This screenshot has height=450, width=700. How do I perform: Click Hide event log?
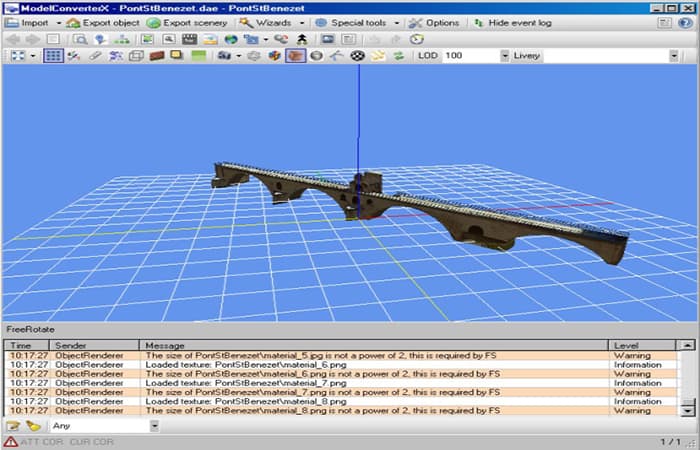tap(513, 23)
